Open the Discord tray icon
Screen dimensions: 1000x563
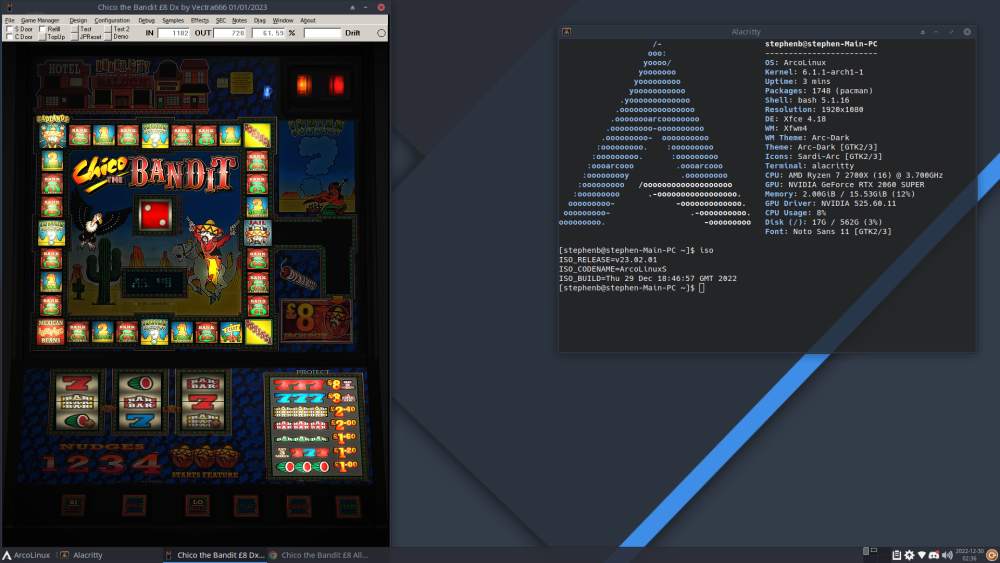coord(934,555)
